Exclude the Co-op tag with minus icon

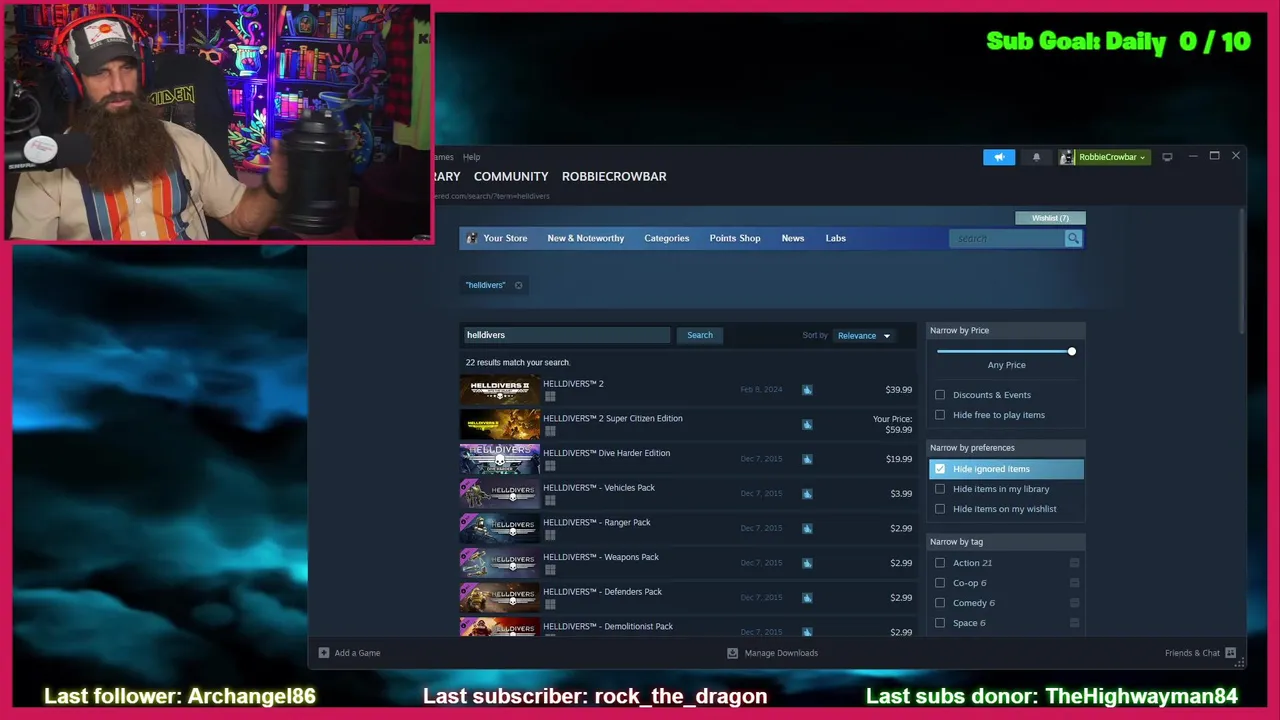click(1074, 583)
